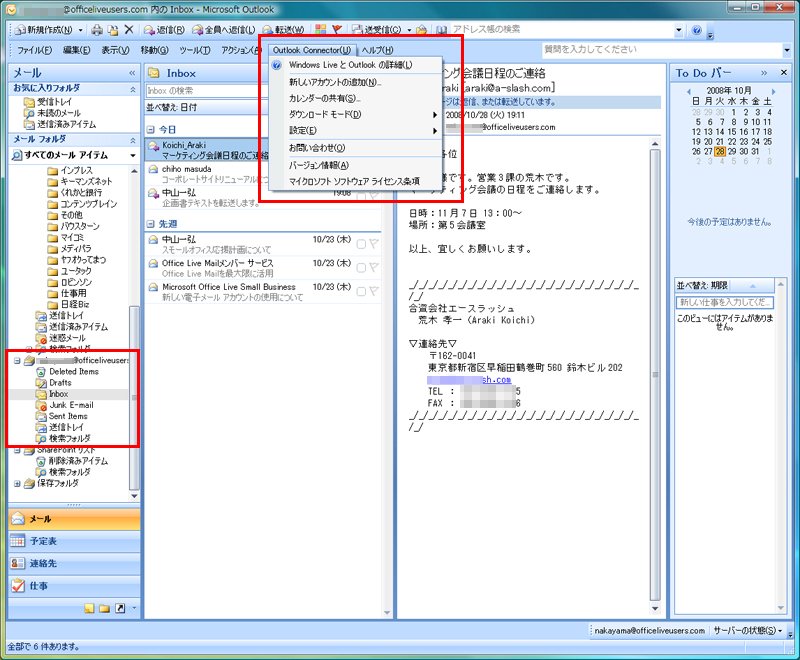Open the すべてのメール アイテム dropdown
800x660 pixels.
(x=133, y=155)
